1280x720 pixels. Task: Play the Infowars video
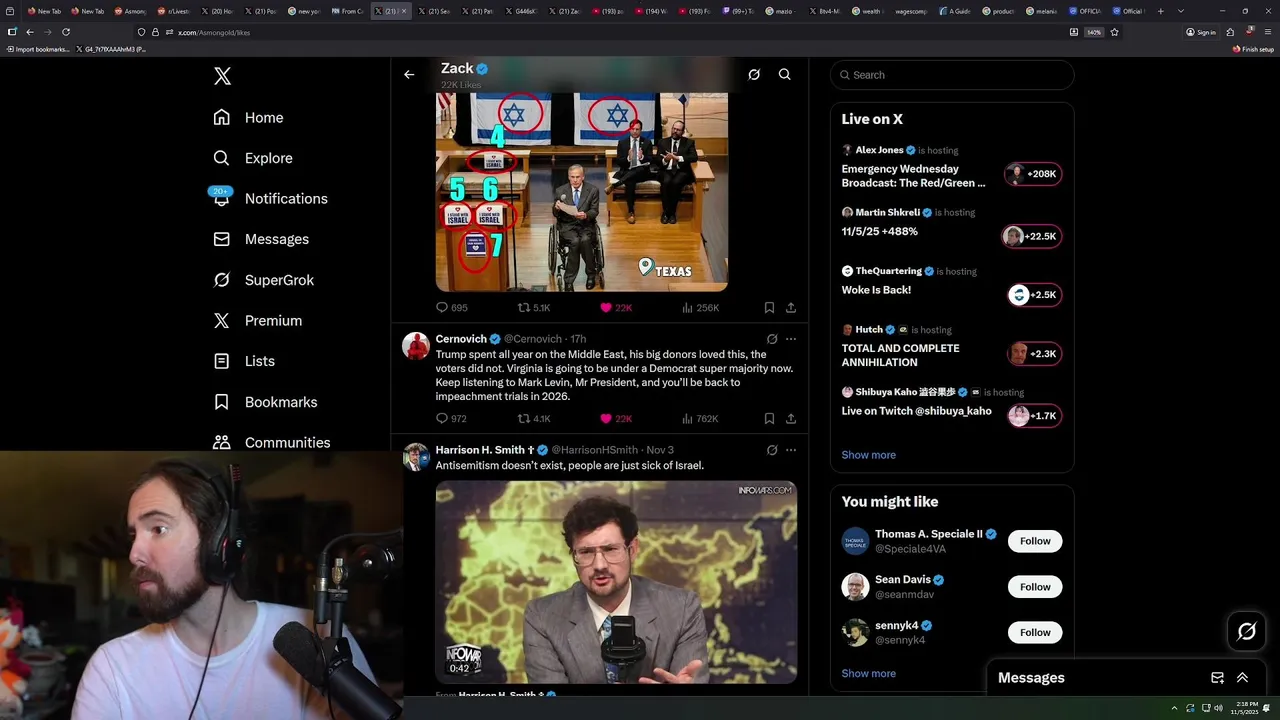(616, 582)
